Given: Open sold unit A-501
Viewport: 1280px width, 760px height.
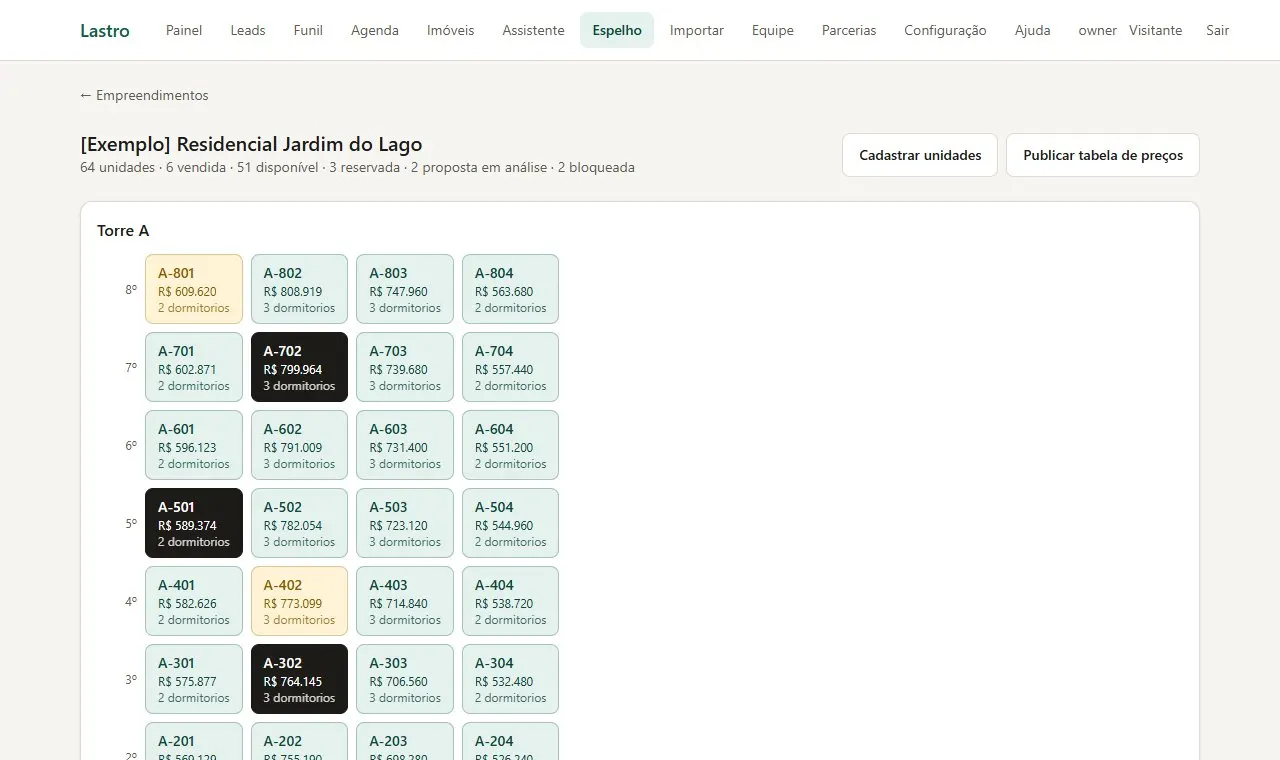Looking at the screenshot, I should 194,523.
